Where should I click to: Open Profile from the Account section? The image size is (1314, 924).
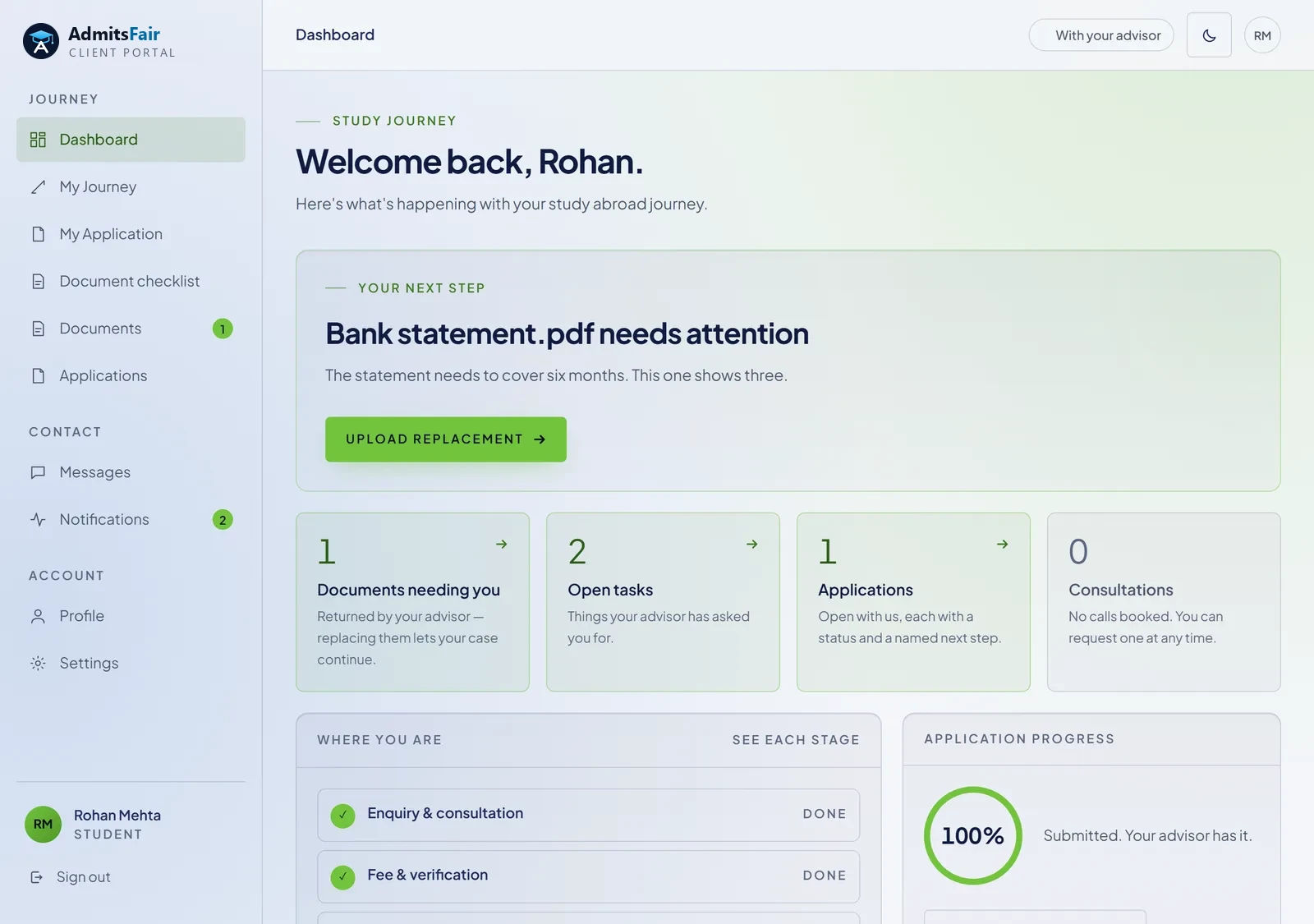(131, 616)
